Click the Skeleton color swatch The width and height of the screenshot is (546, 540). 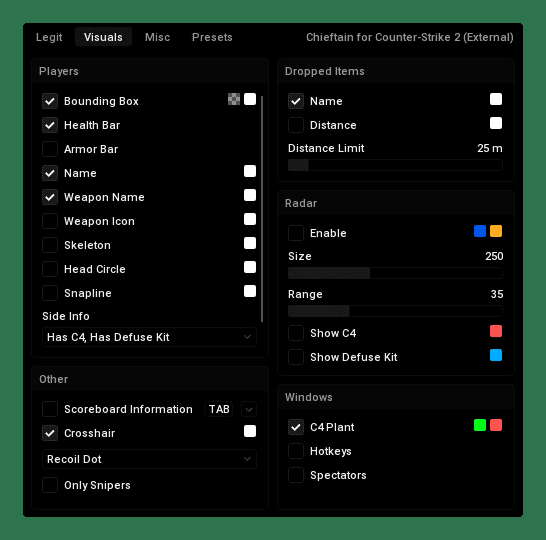(250, 243)
